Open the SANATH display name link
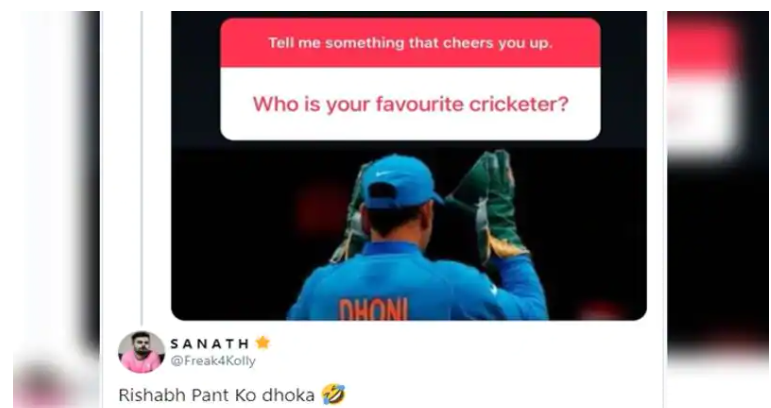Viewport: 771px width, 408px height. (209, 343)
